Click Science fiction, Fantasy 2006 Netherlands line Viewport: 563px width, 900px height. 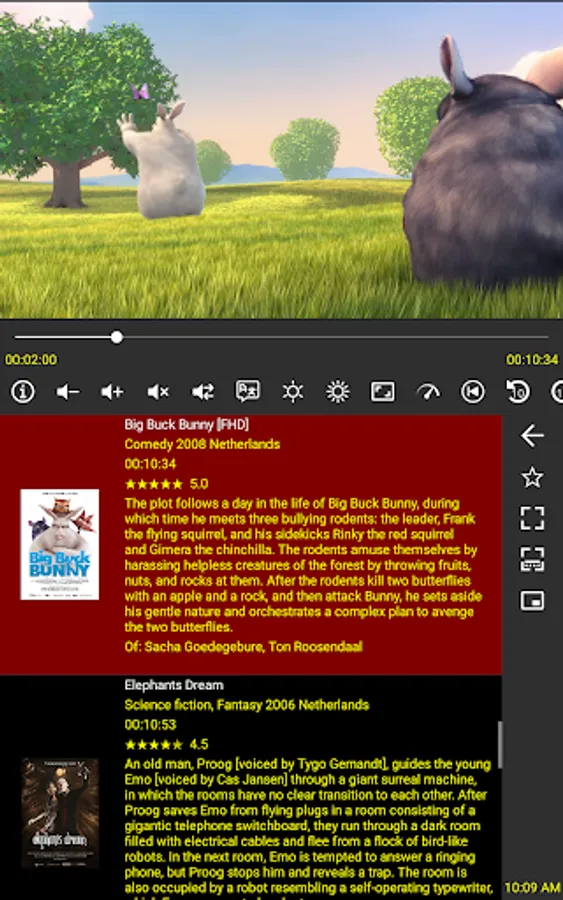(x=247, y=705)
